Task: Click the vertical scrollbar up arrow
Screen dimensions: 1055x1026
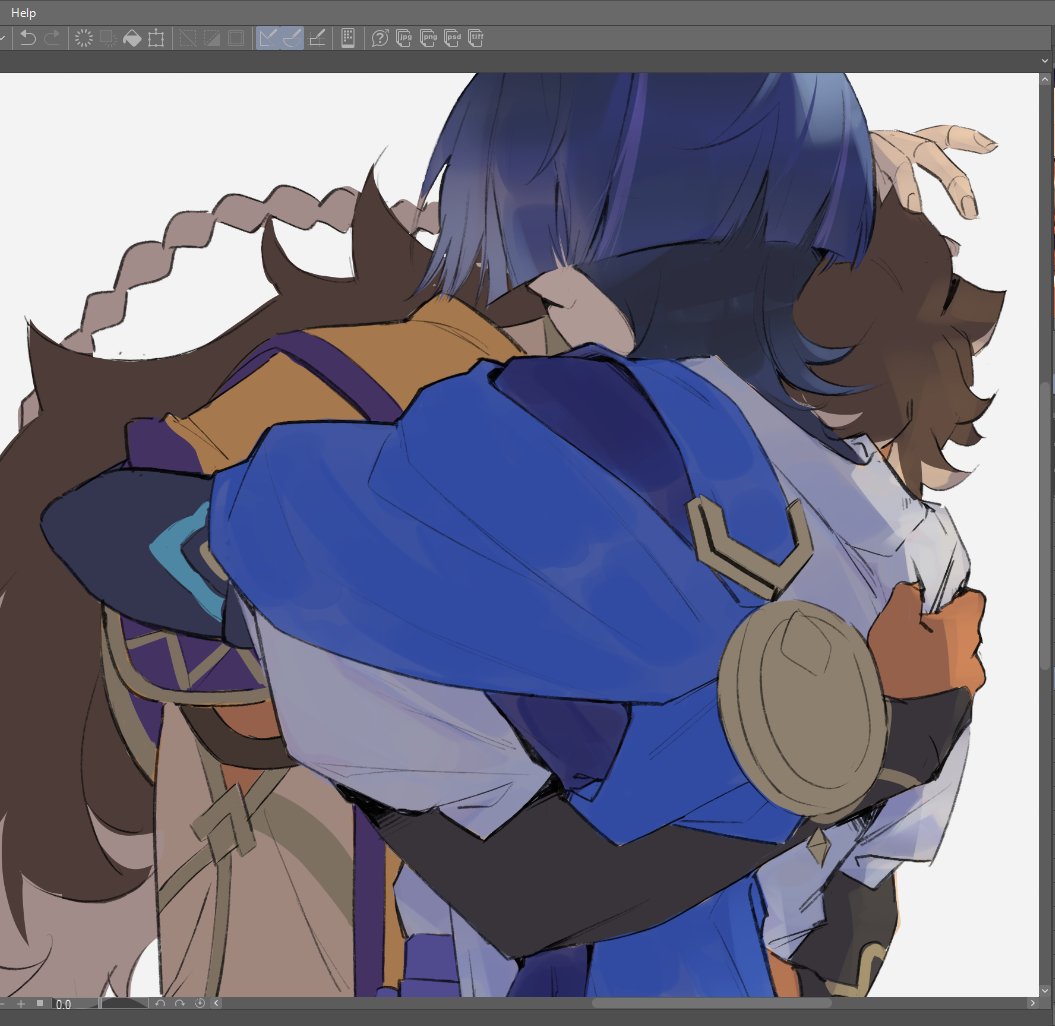Action: pos(1045,79)
